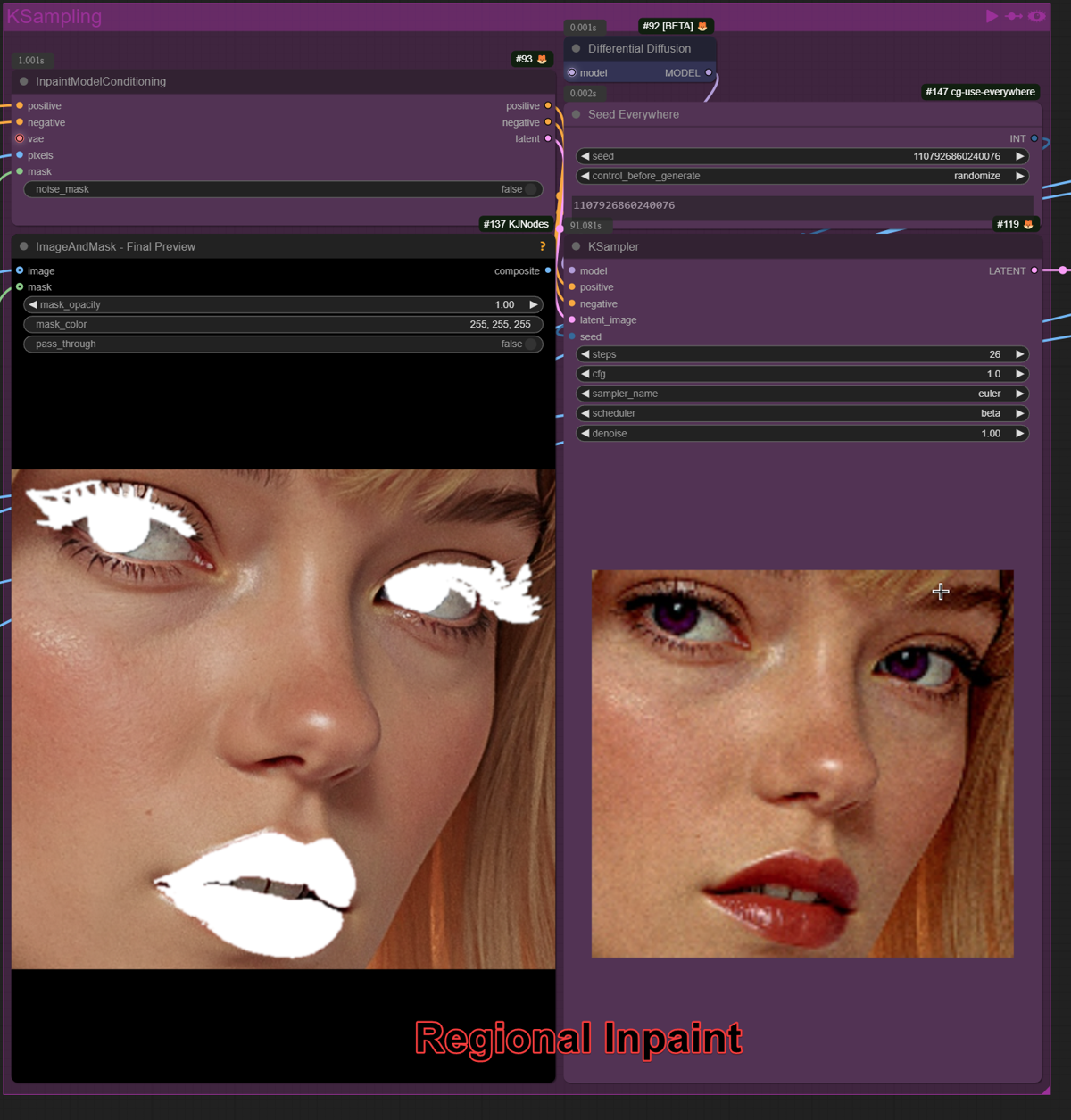Toggle the KSampling group eye icon
Image resolution: width=1071 pixels, height=1120 pixels.
pyautogui.click(x=1036, y=16)
